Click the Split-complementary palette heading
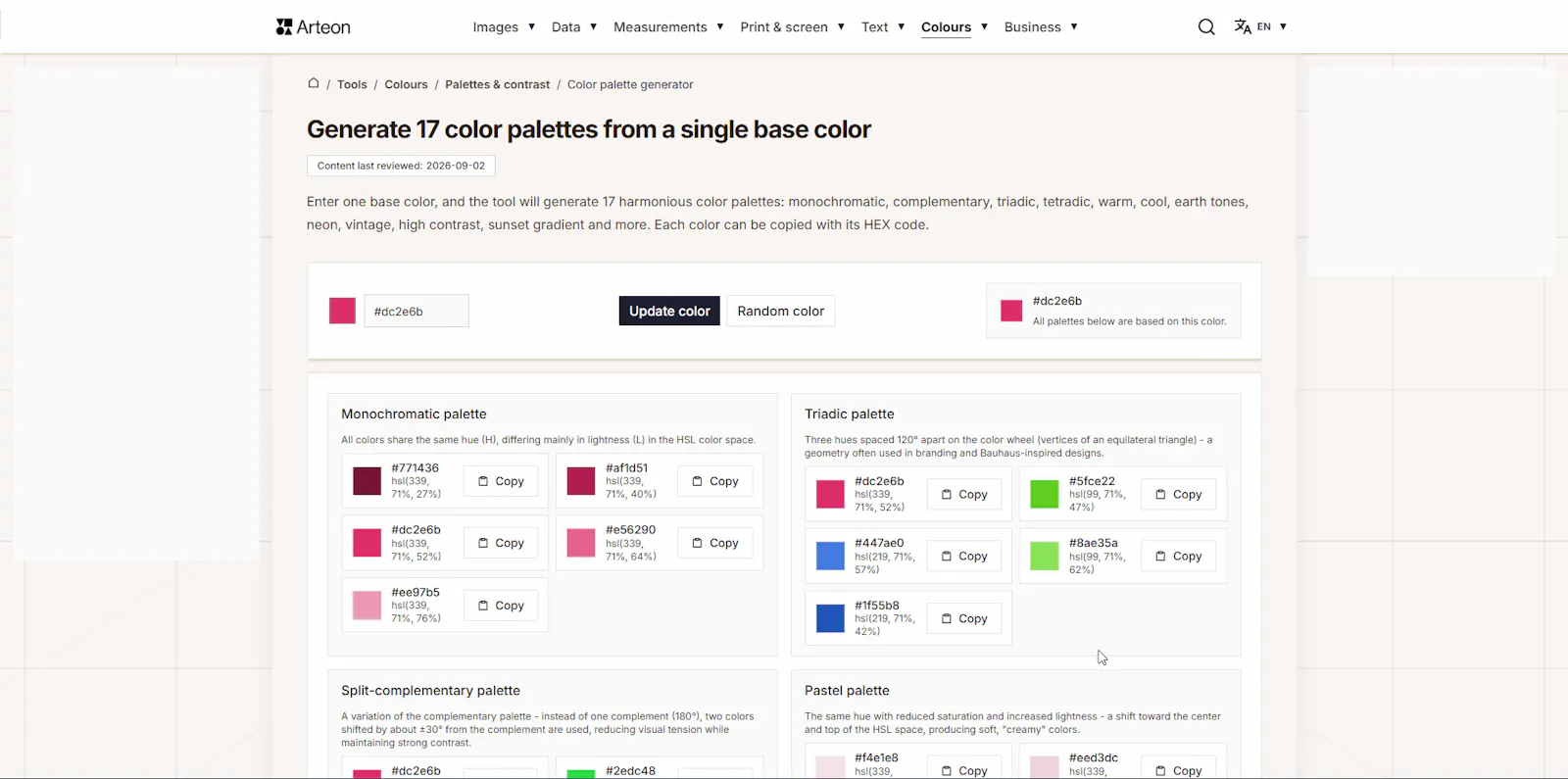Image resolution: width=1568 pixels, height=779 pixels. coord(430,691)
